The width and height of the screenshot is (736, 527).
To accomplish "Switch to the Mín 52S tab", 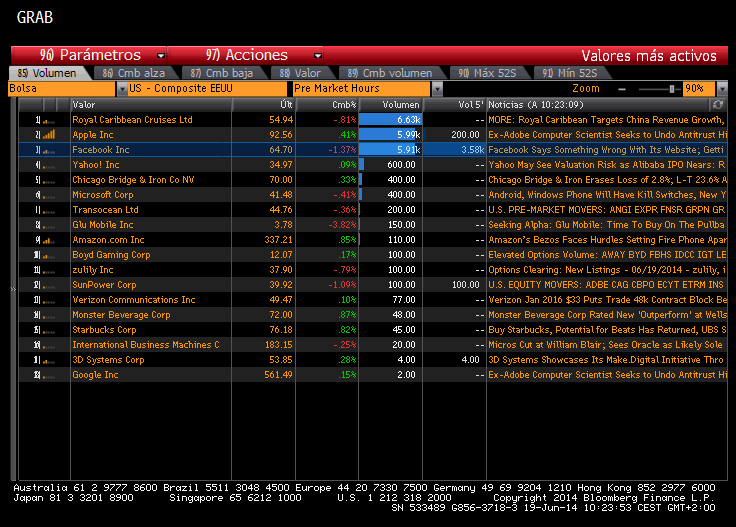I will click(x=570, y=73).
